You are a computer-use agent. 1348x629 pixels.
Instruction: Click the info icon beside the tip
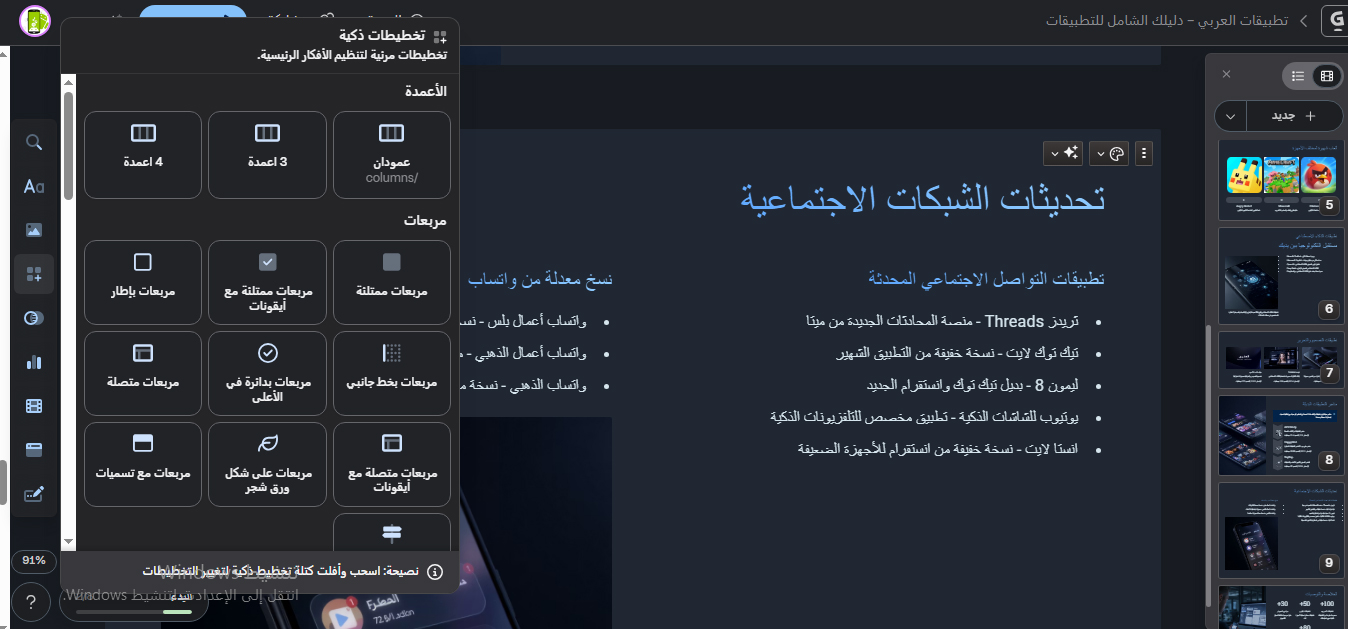tap(435, 572)
